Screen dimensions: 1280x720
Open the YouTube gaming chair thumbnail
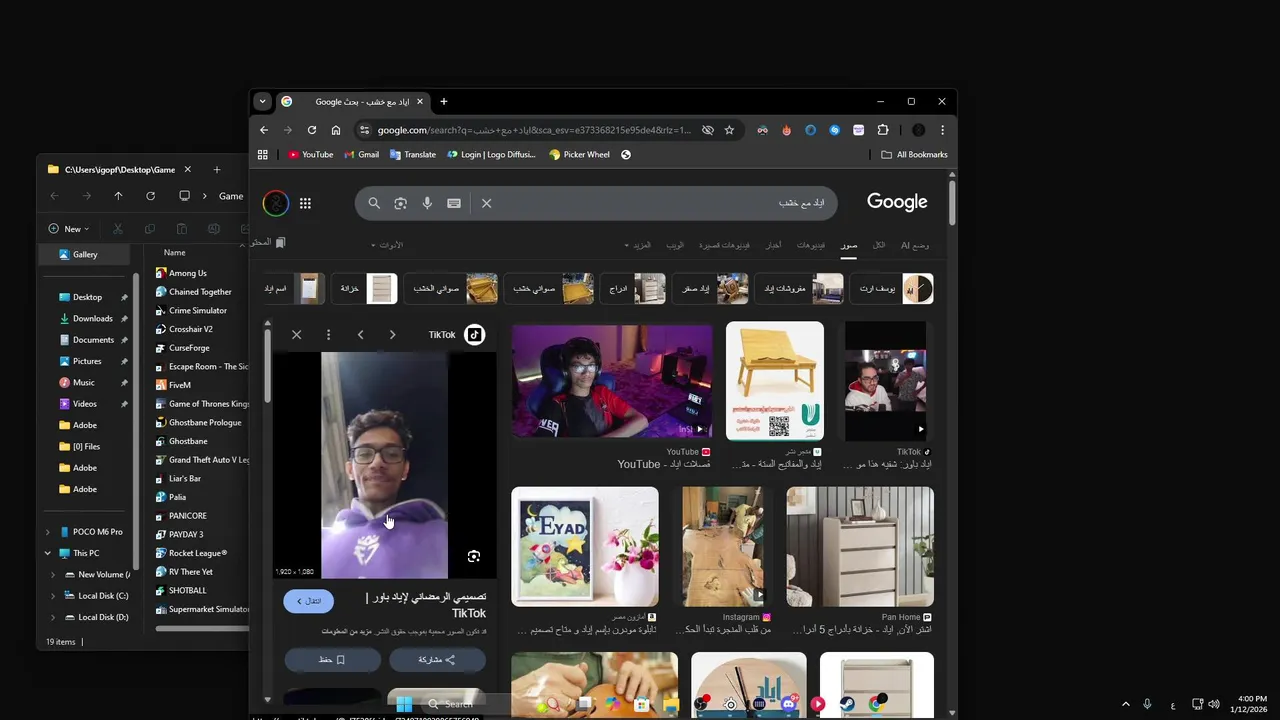[x=612, y=381]
